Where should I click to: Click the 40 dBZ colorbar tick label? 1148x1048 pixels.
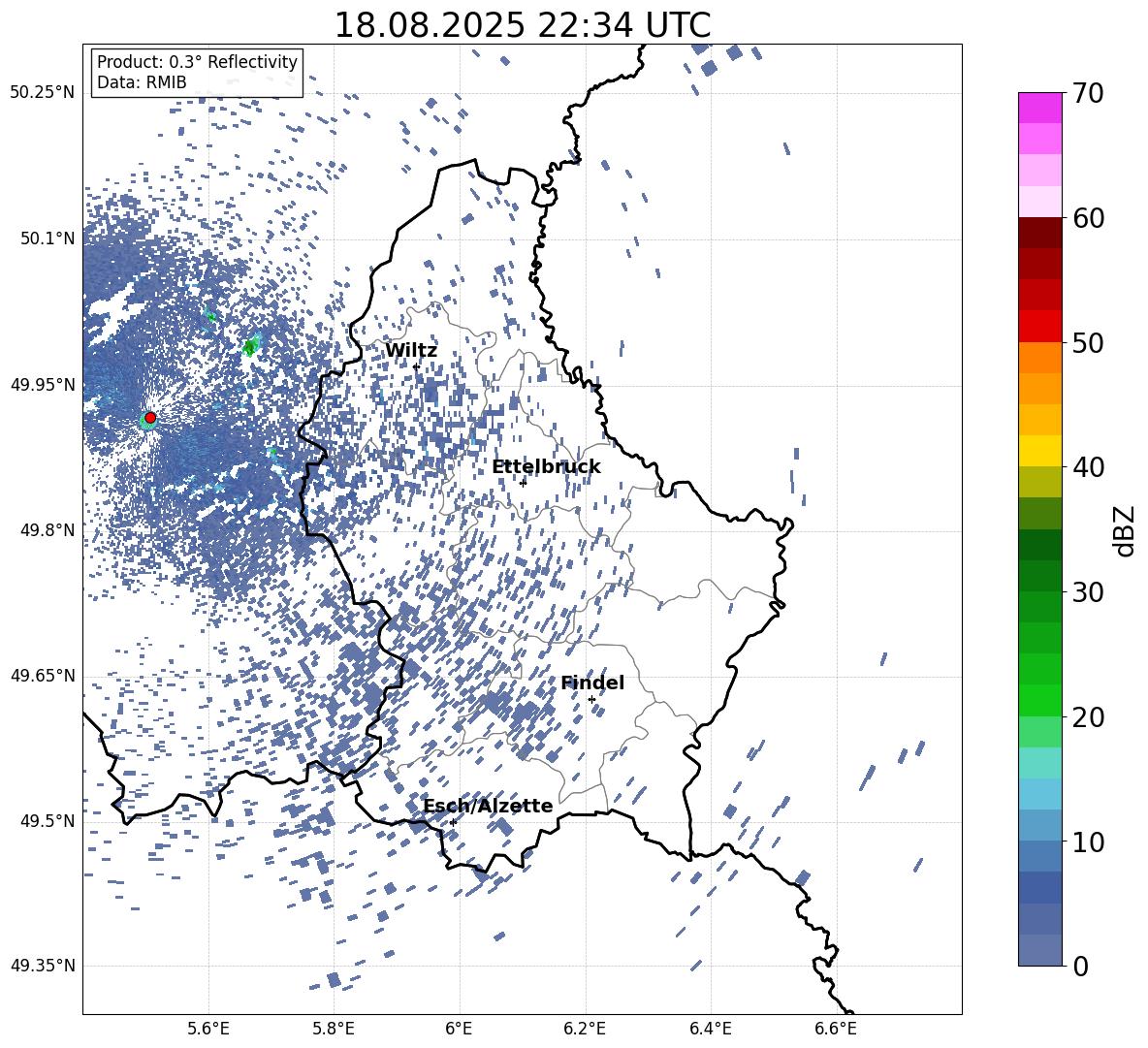[x=1088, y=467]
